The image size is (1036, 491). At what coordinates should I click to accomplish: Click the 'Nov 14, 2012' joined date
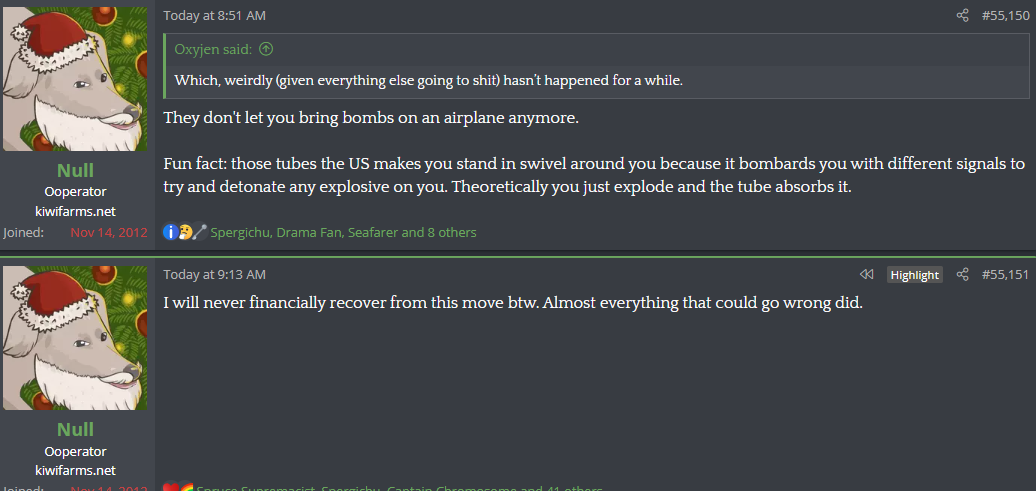[x=109, y=232]
